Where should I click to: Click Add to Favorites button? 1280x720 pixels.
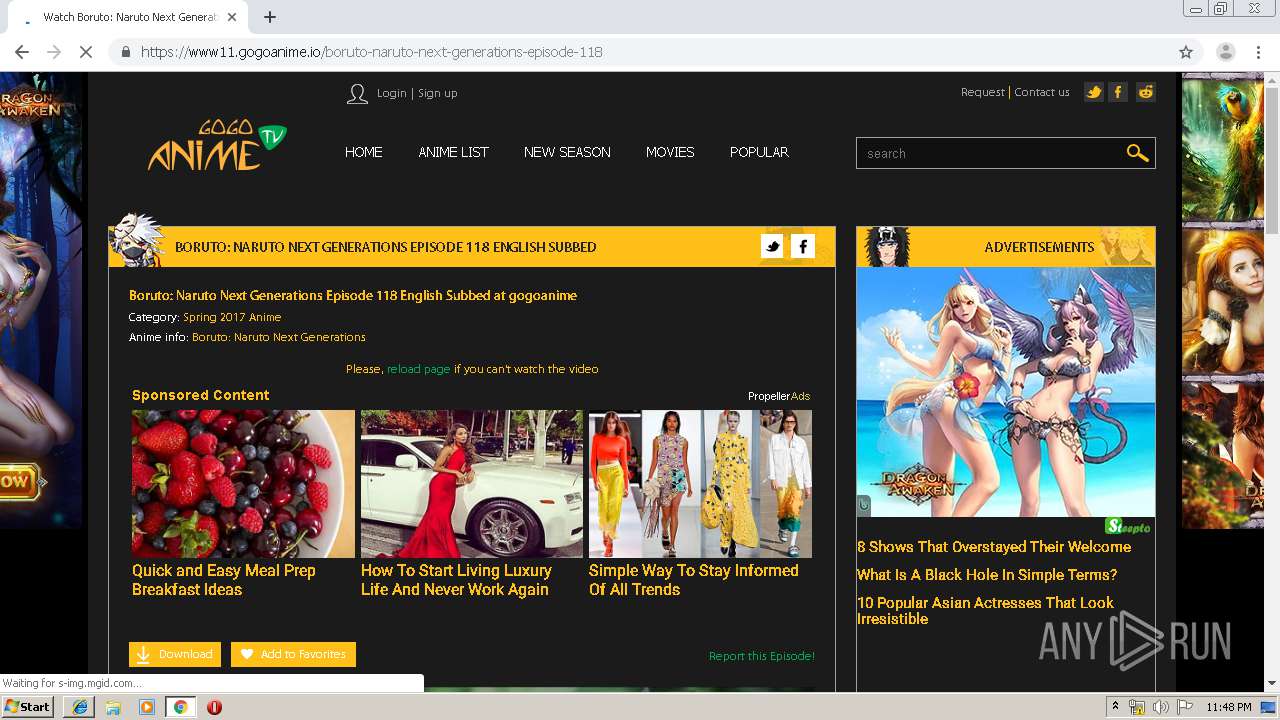(x=293, y=654)
